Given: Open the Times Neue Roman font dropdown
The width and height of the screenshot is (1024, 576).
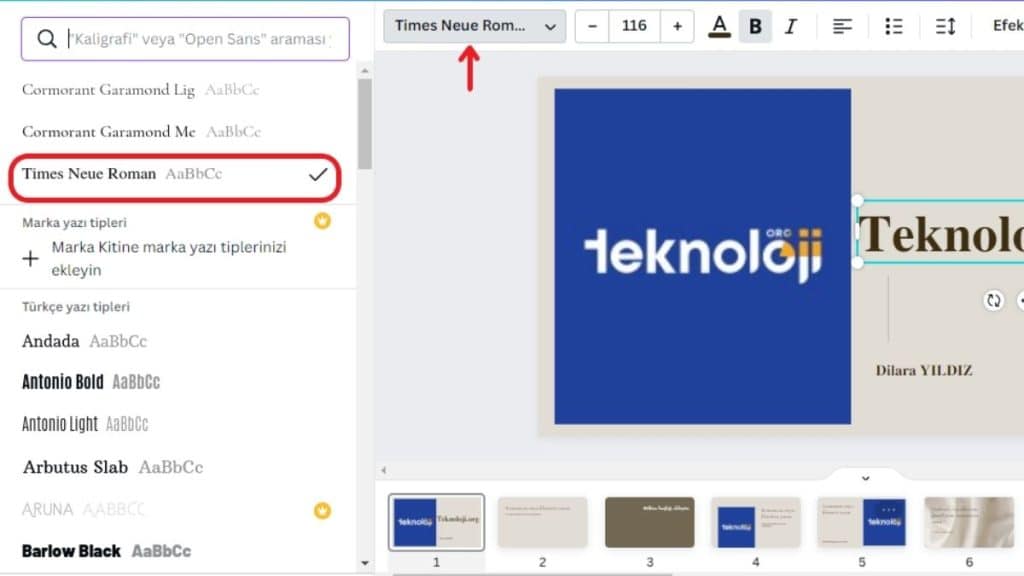Looking at the screenshot, I should click(x=475, y=26).
